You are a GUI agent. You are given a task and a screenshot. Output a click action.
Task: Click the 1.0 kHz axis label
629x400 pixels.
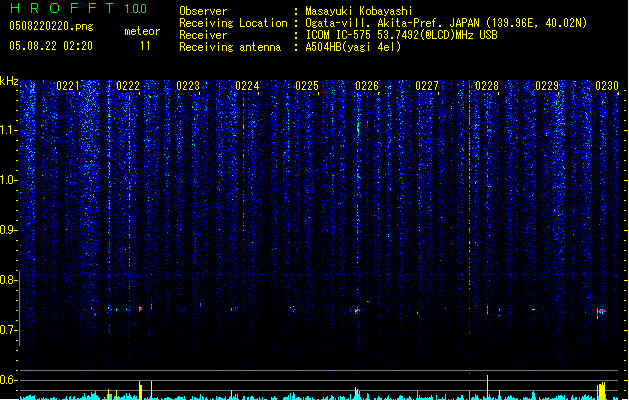pyautogui.click(x=8, y=180)
